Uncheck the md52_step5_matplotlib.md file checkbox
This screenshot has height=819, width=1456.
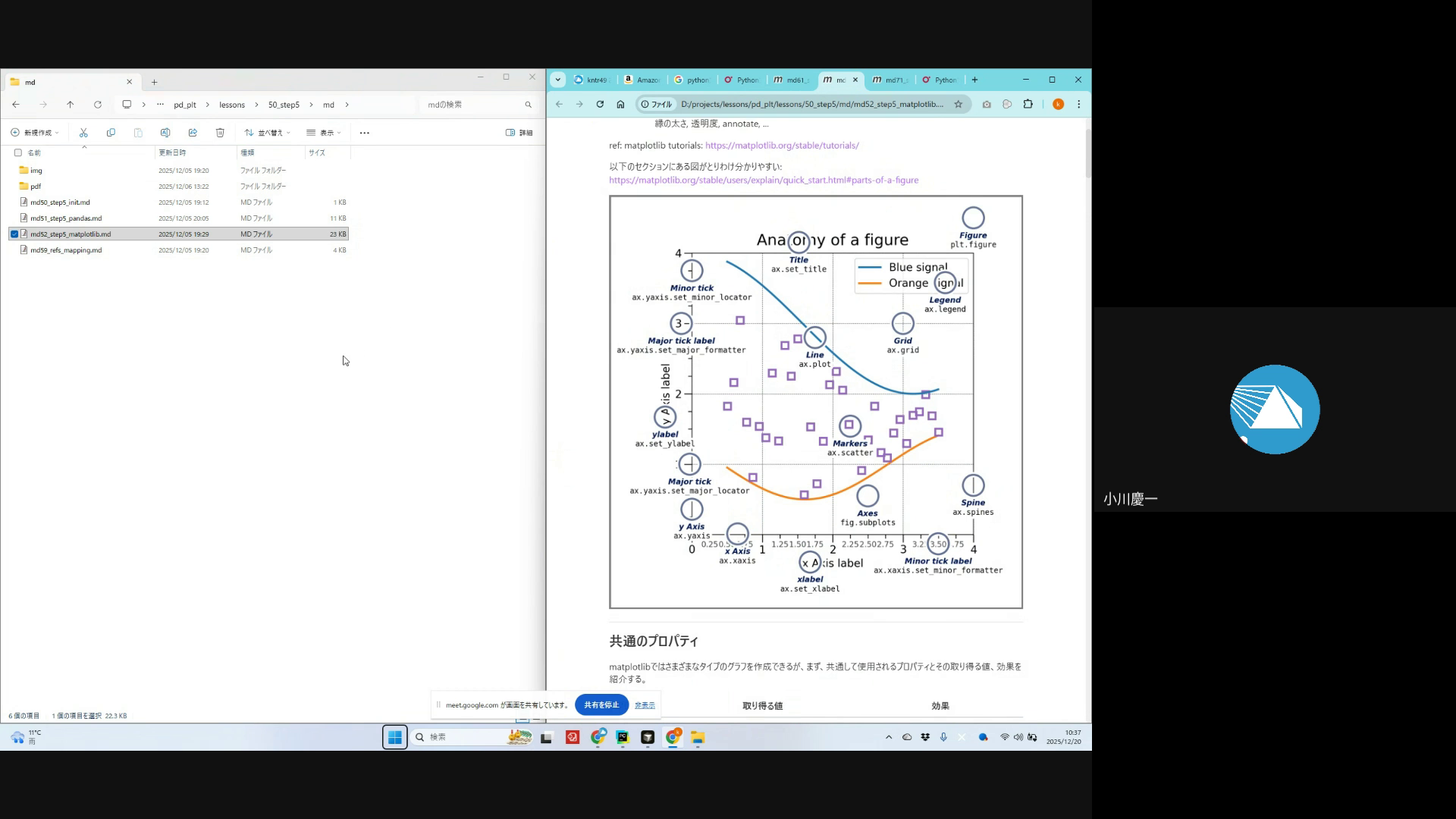click(x=14, y=234)
